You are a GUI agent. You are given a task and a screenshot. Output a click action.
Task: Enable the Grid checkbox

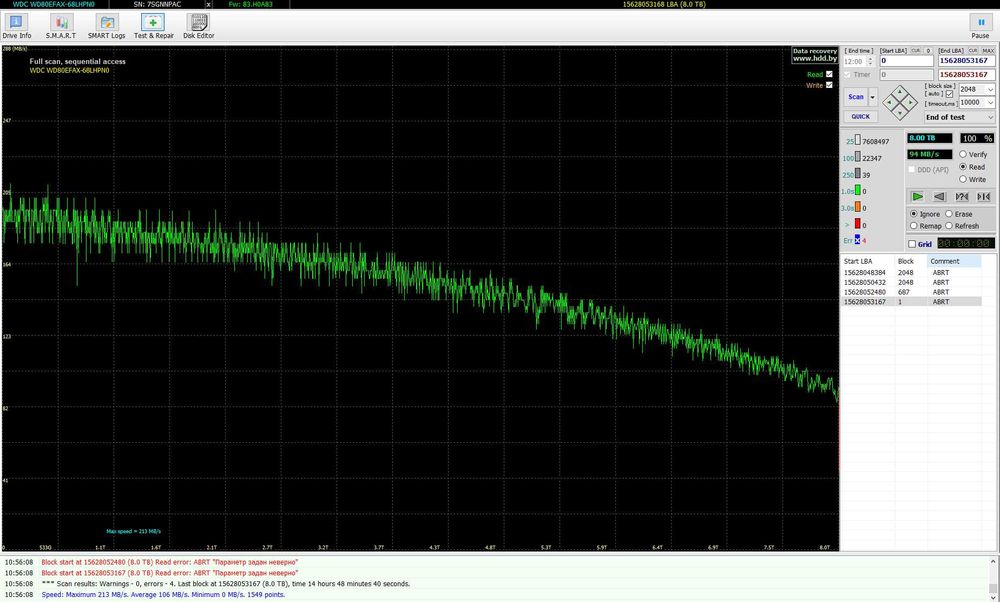tap(912, 243)
